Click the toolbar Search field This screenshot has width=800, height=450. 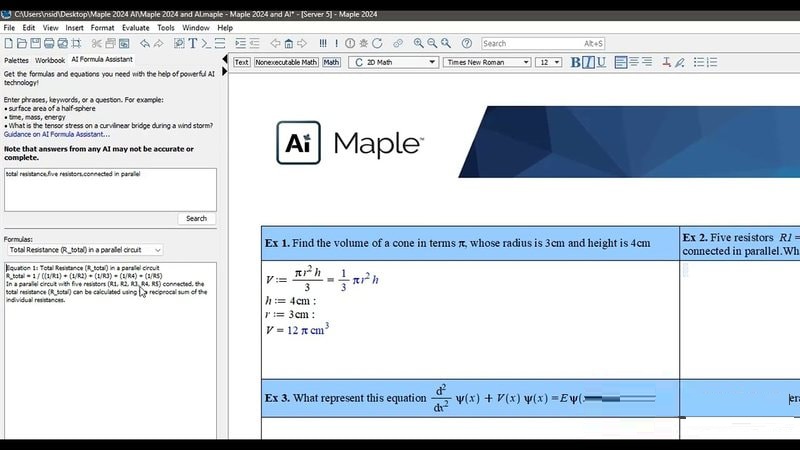point(543,43)
